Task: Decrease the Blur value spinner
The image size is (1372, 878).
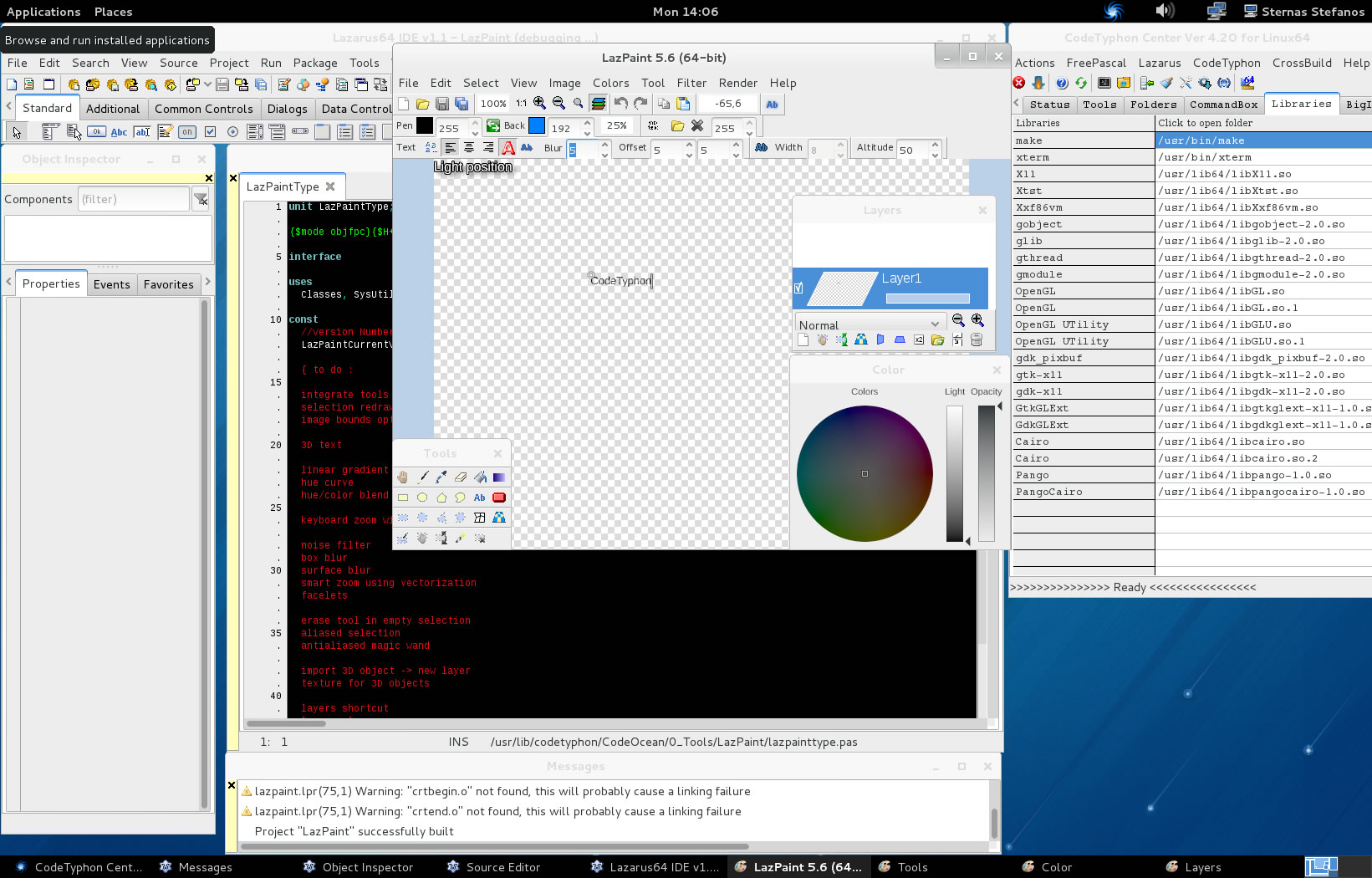Action: tap(604, 155)
